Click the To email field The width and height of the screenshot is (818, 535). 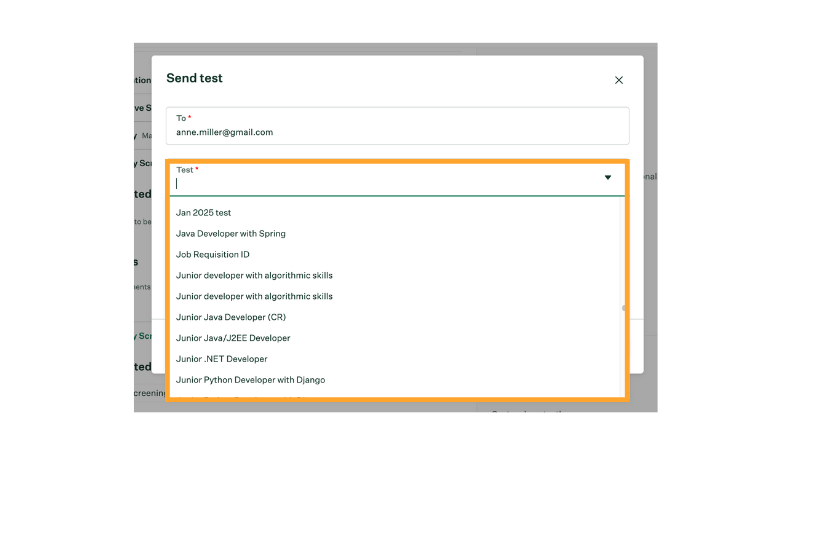point(398,126)
